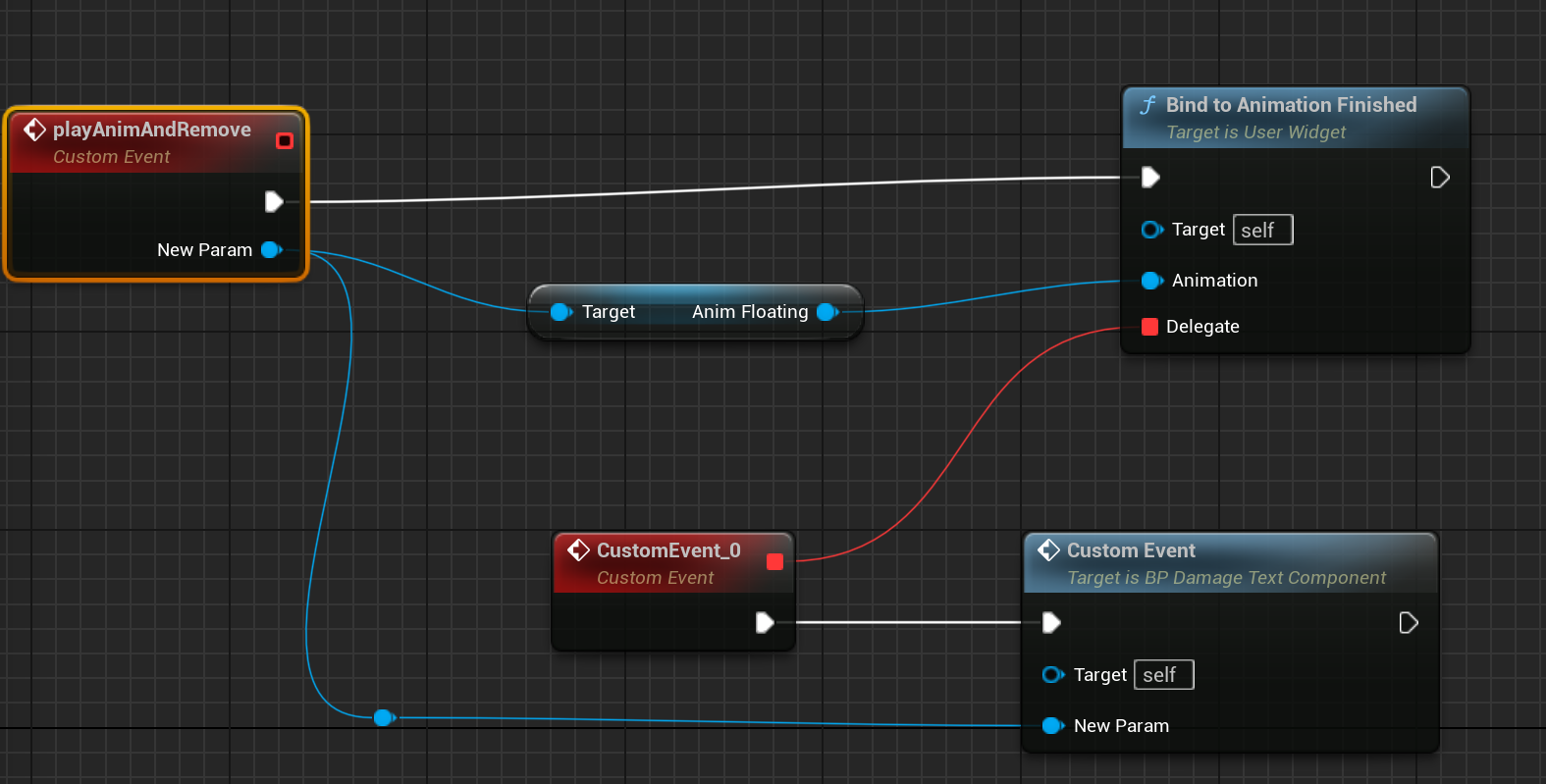Image resolution: width=1546 pixels, height=784 pixels.
Task: Select the playAnimAndRemove node title
Action: point(152,130)
